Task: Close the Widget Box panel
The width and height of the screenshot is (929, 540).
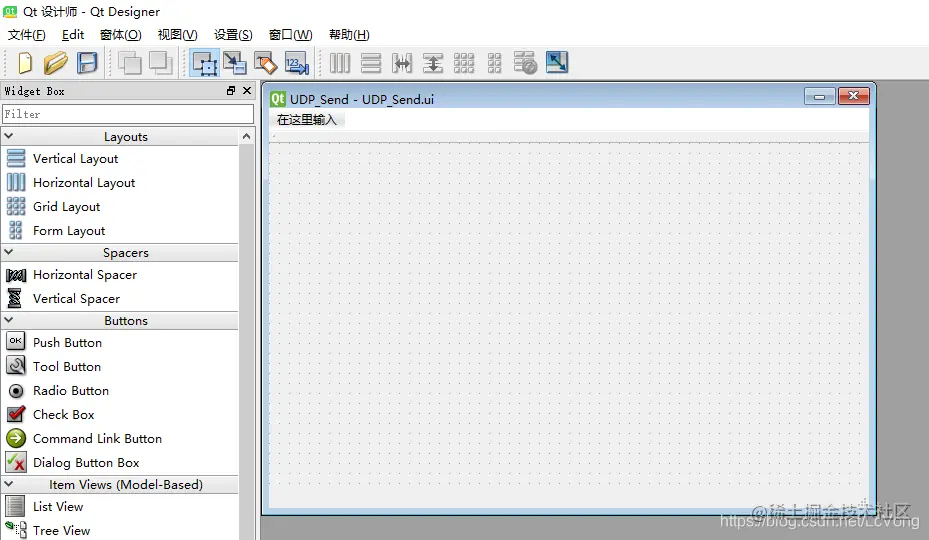Action: click(247, 91)
